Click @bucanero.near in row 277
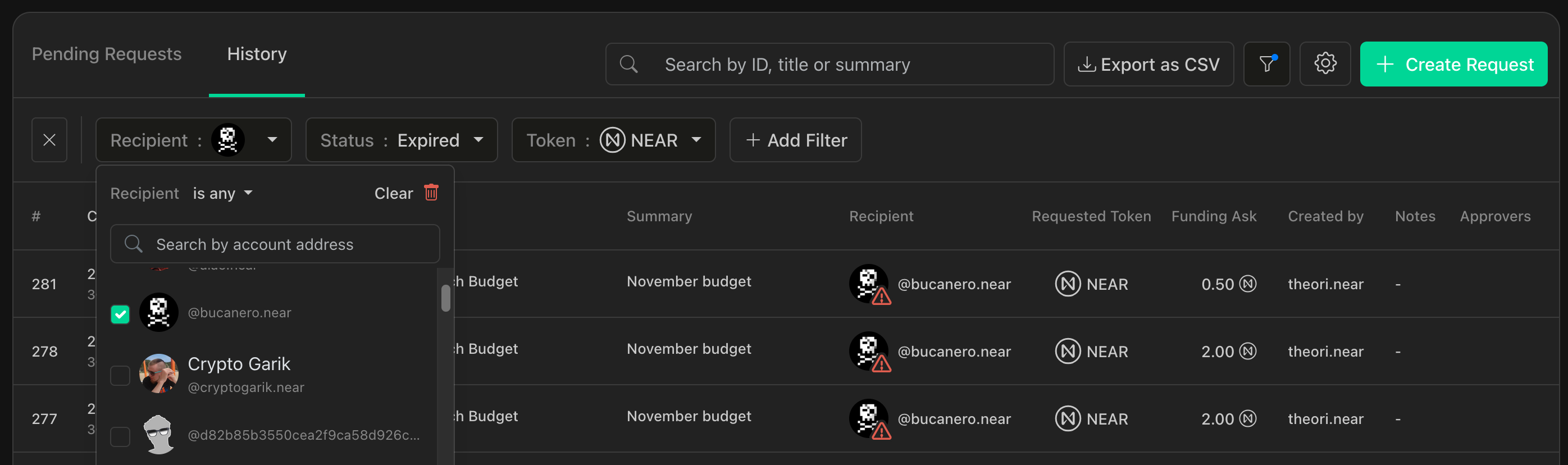The image size is (1568, 465). [x=954, y=420]
